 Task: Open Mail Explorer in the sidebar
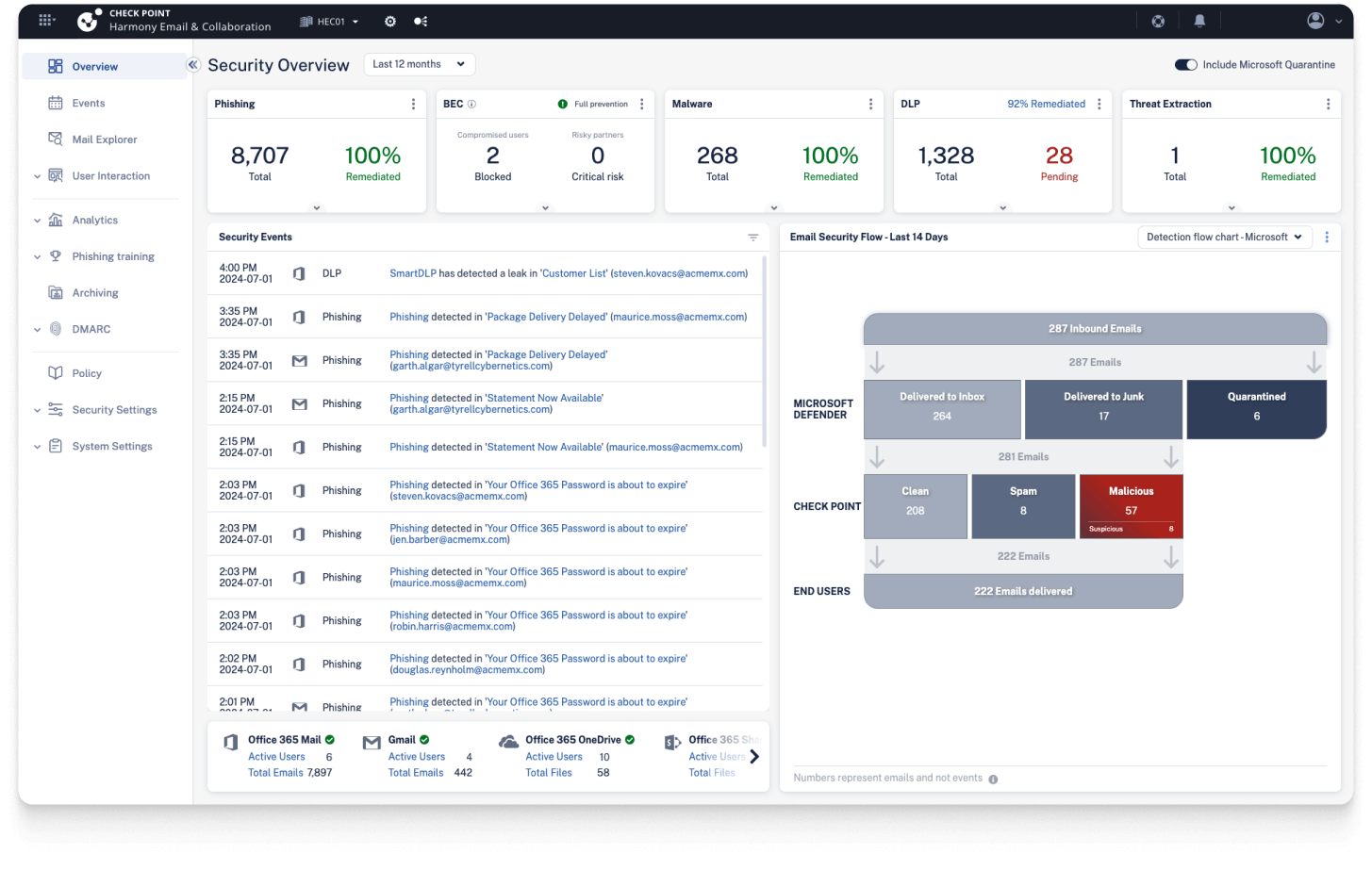pos(104,140)
